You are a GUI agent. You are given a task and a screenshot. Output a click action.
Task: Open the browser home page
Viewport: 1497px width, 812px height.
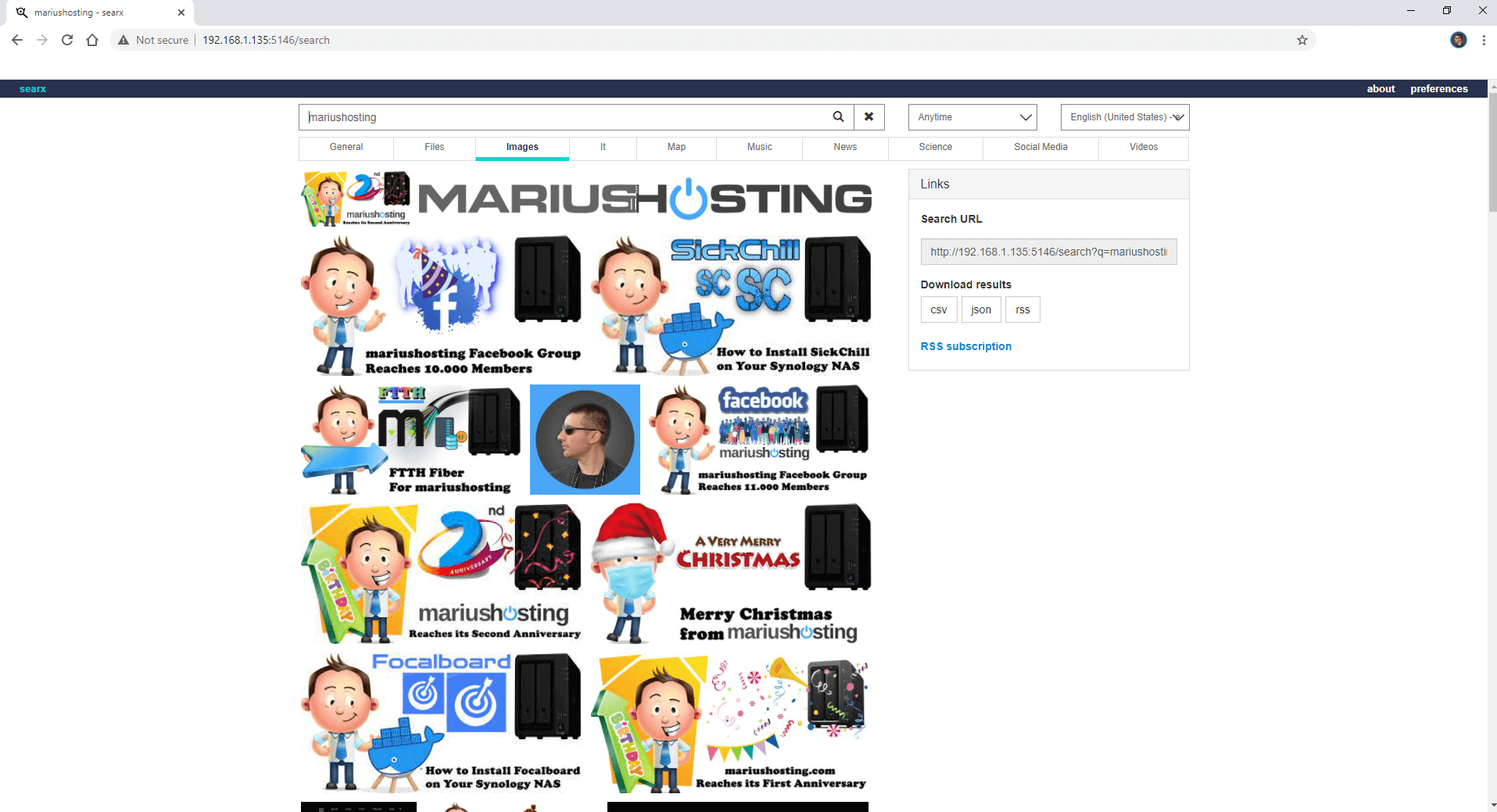point(92,40)
